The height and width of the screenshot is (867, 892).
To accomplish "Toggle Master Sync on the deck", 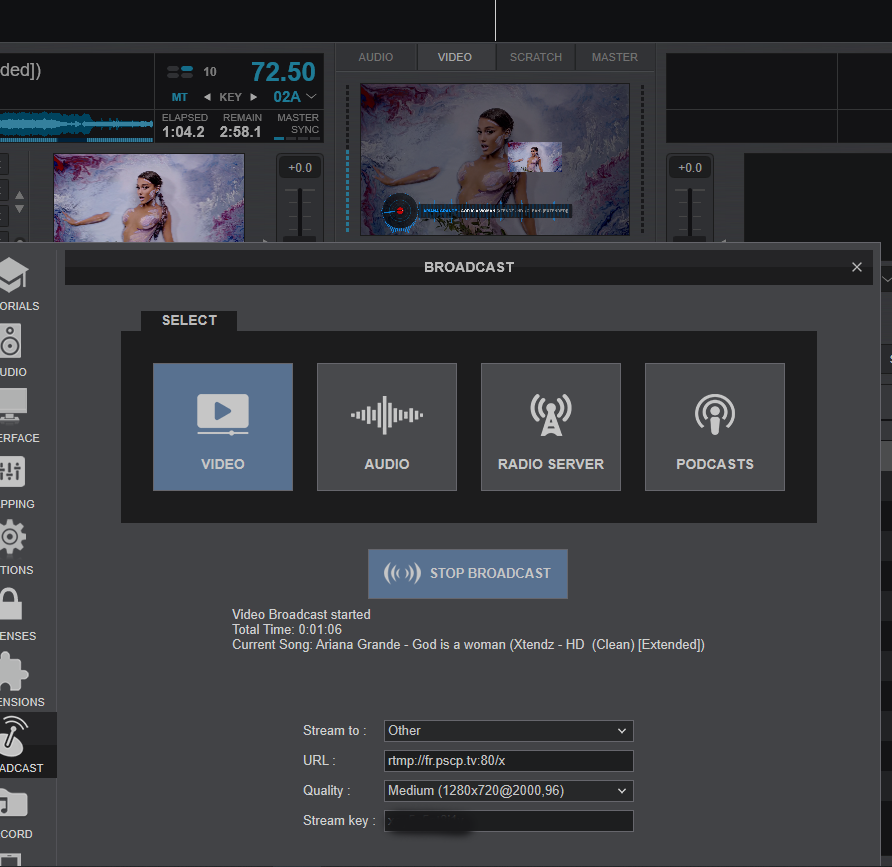I will pyautogui.click(x=298, y=124).
